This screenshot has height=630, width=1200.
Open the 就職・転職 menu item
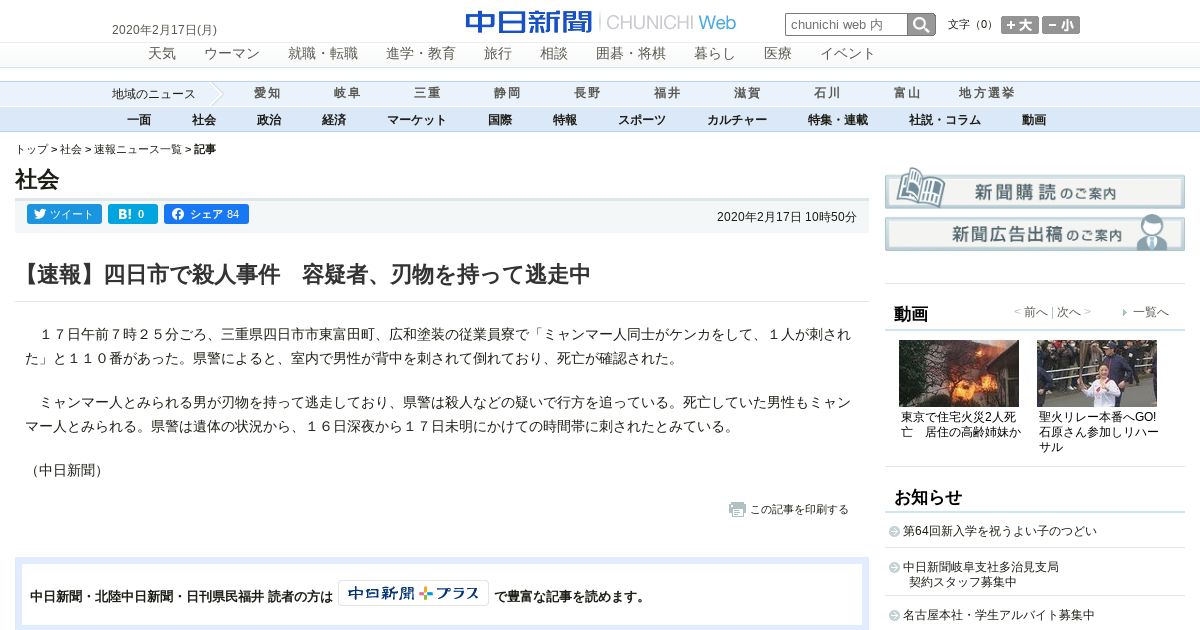(x=323, y=54)
